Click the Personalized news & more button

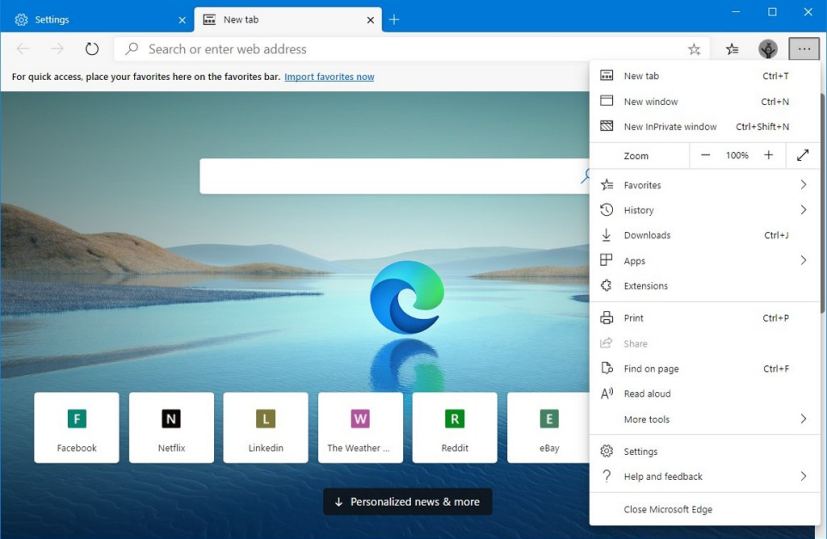(408, 502)
